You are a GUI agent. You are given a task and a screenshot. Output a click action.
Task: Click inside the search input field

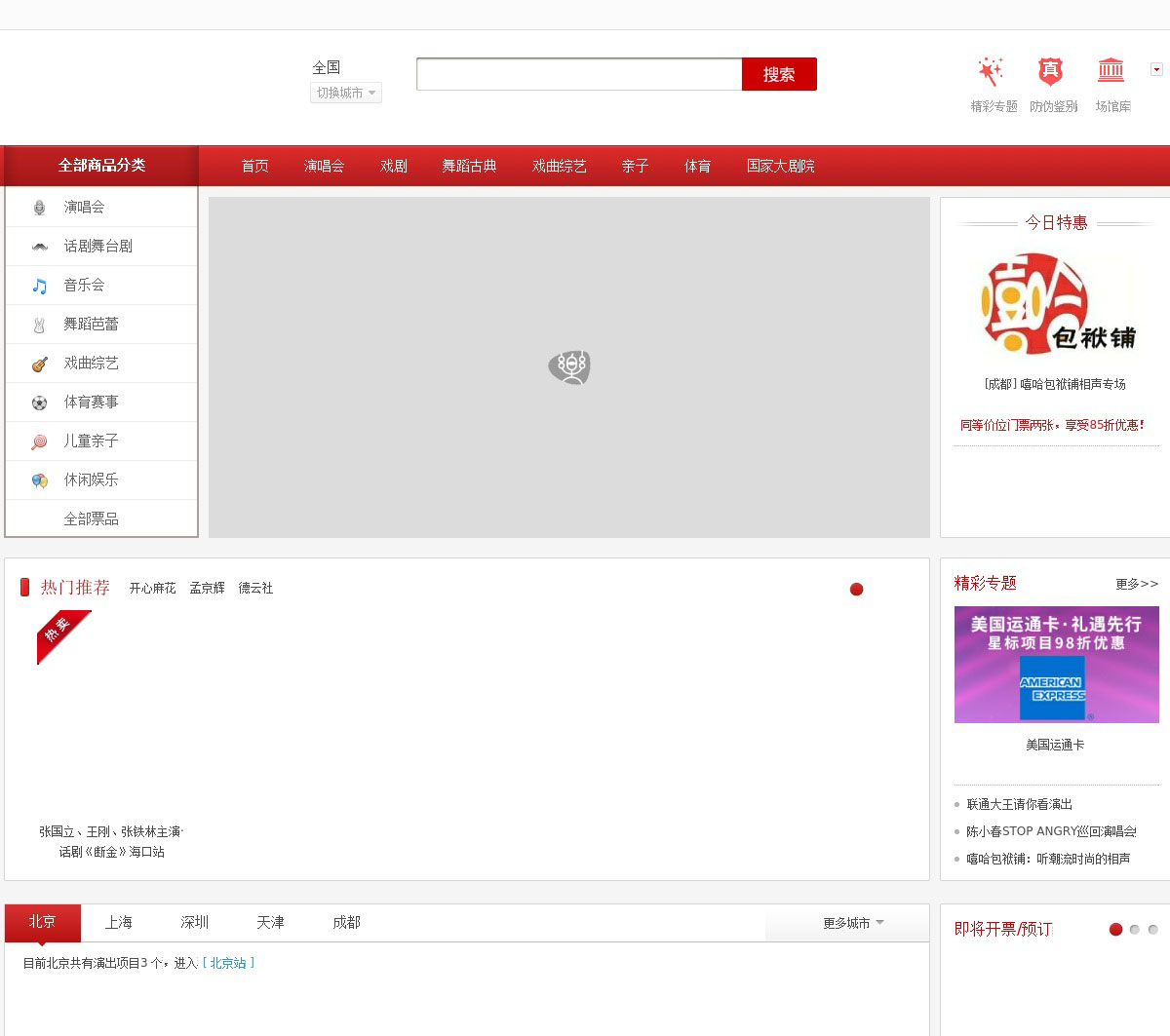pos(578,74)
